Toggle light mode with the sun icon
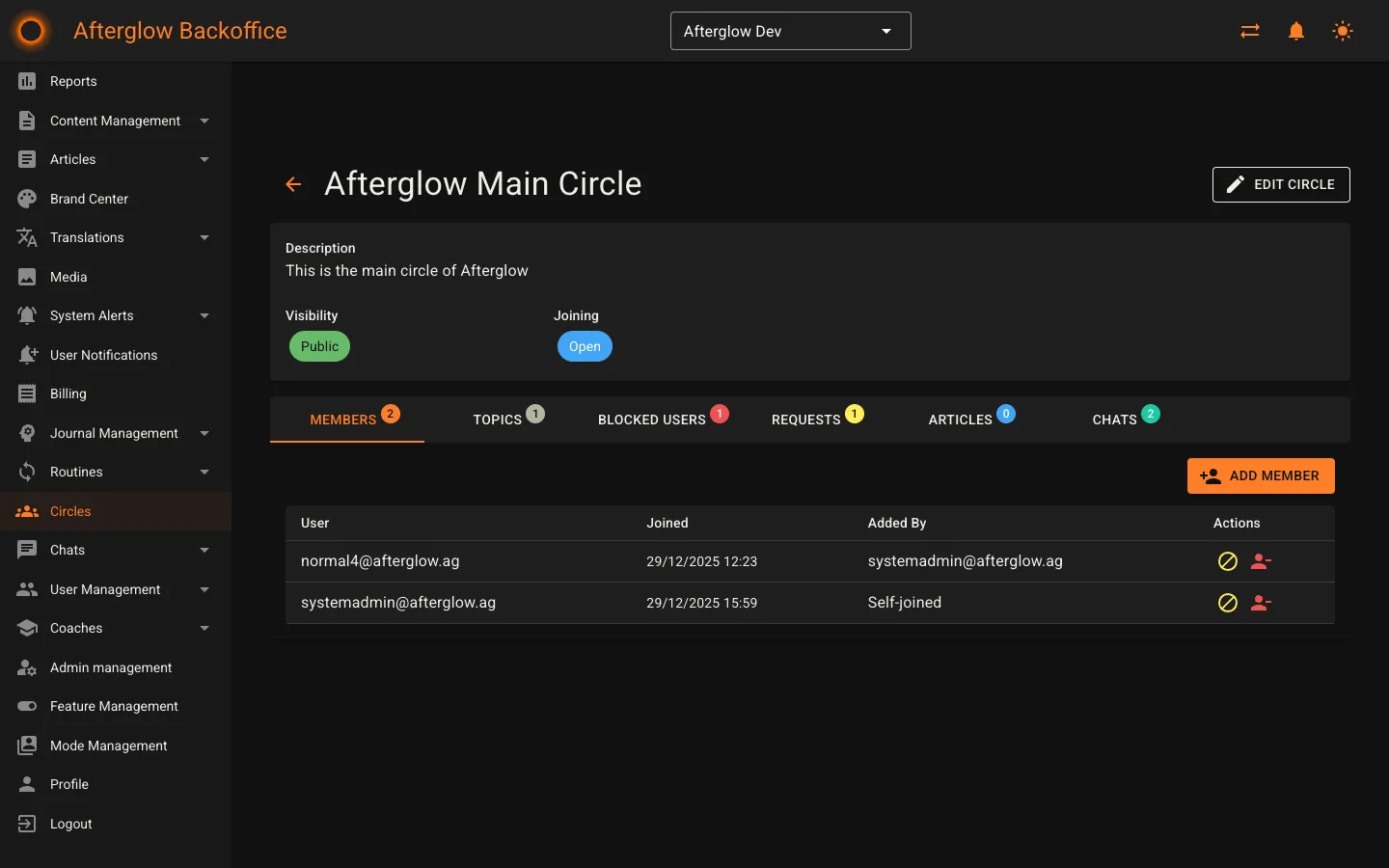 [x=1343, y=31]
